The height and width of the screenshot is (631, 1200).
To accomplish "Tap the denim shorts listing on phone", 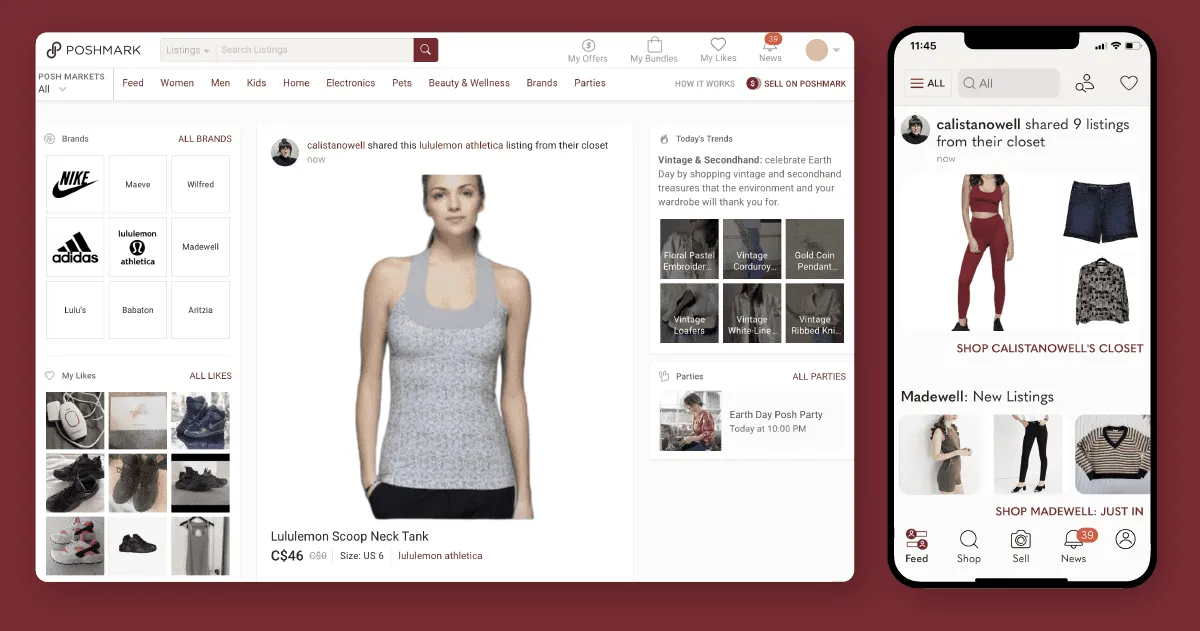I will pos(1100,211).
